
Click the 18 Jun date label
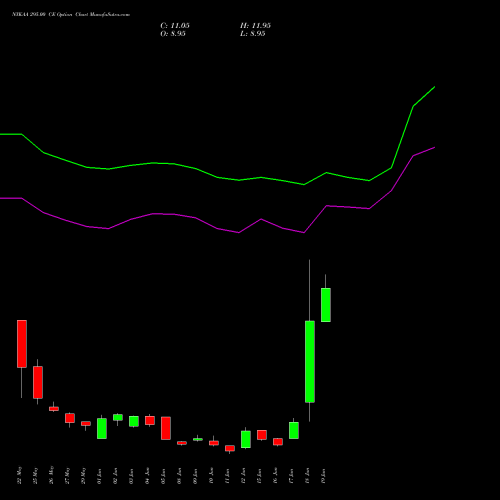tap(307, 476)
